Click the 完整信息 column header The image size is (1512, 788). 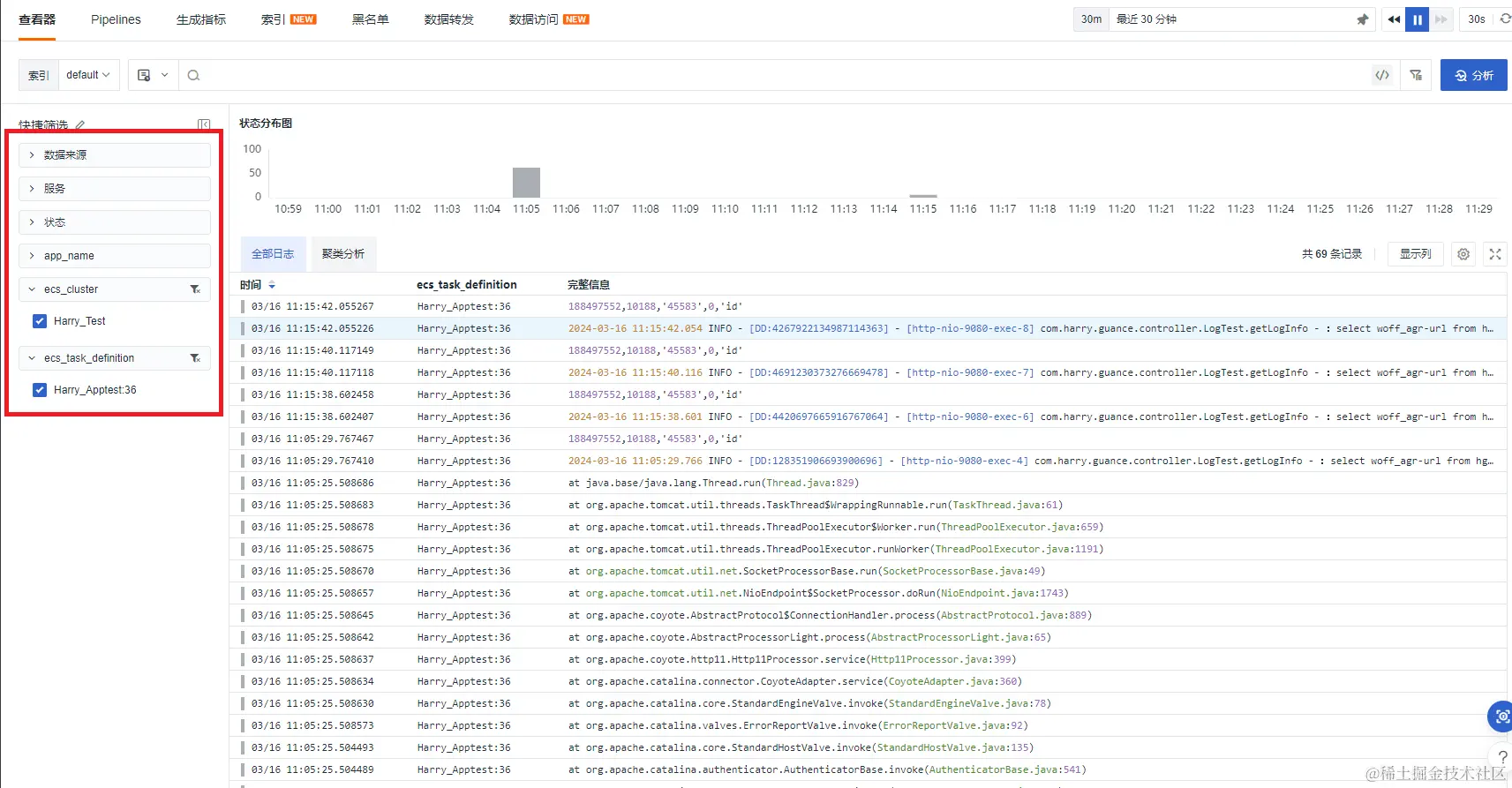pos(589,285)
